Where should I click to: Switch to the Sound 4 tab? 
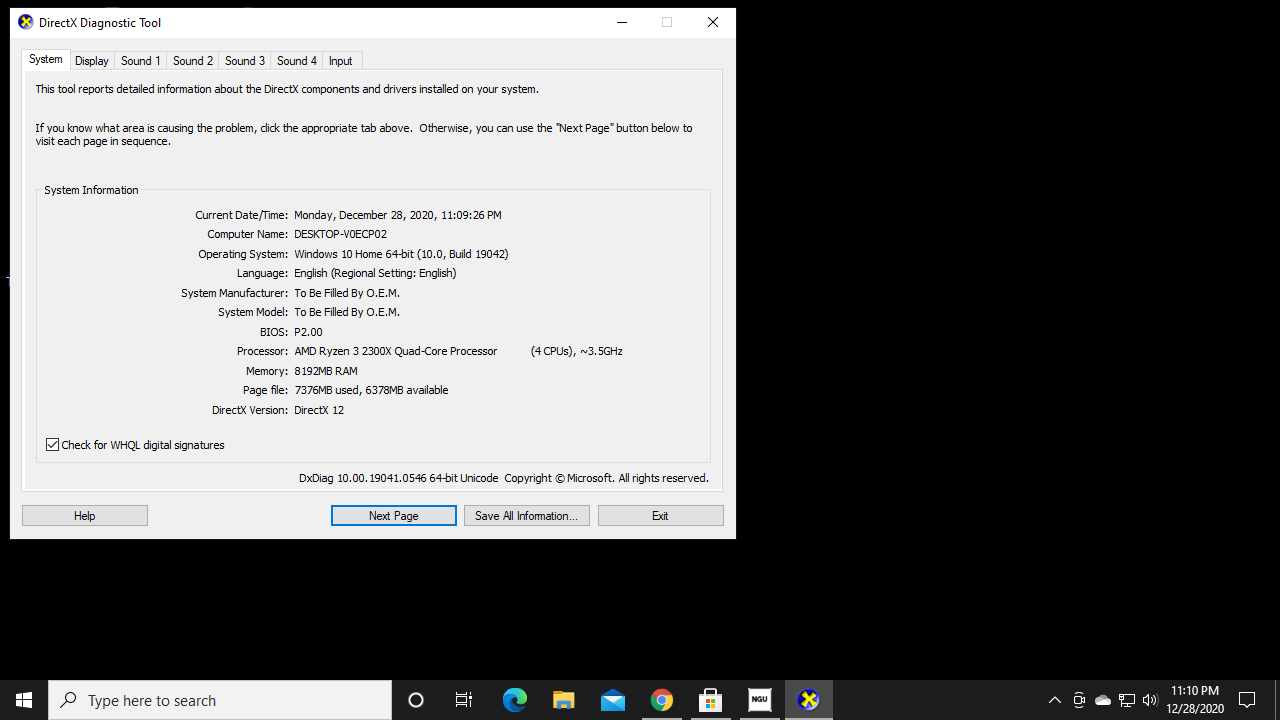click(x=297, y=61)
